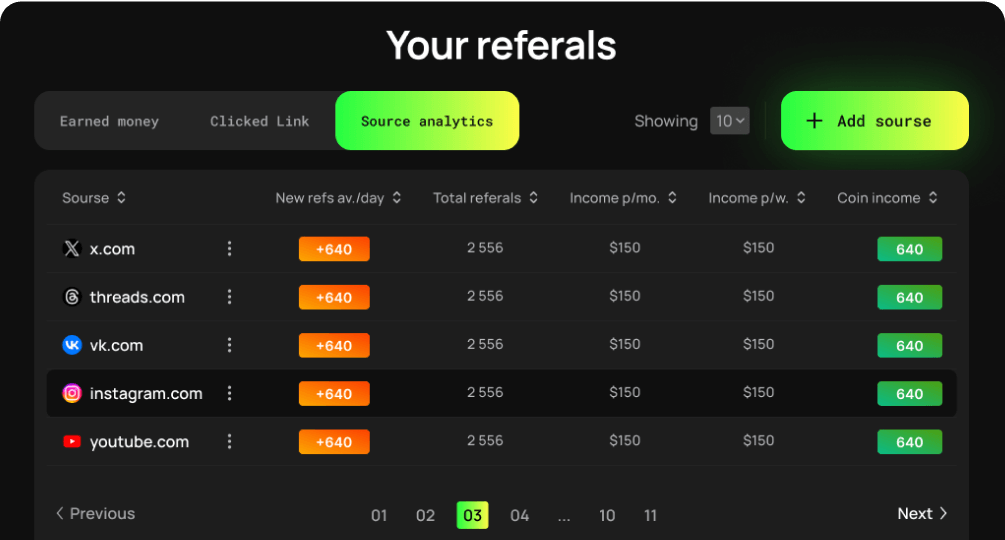
Task: Click the YouTube logo icon
Action: tap(72, 442)
